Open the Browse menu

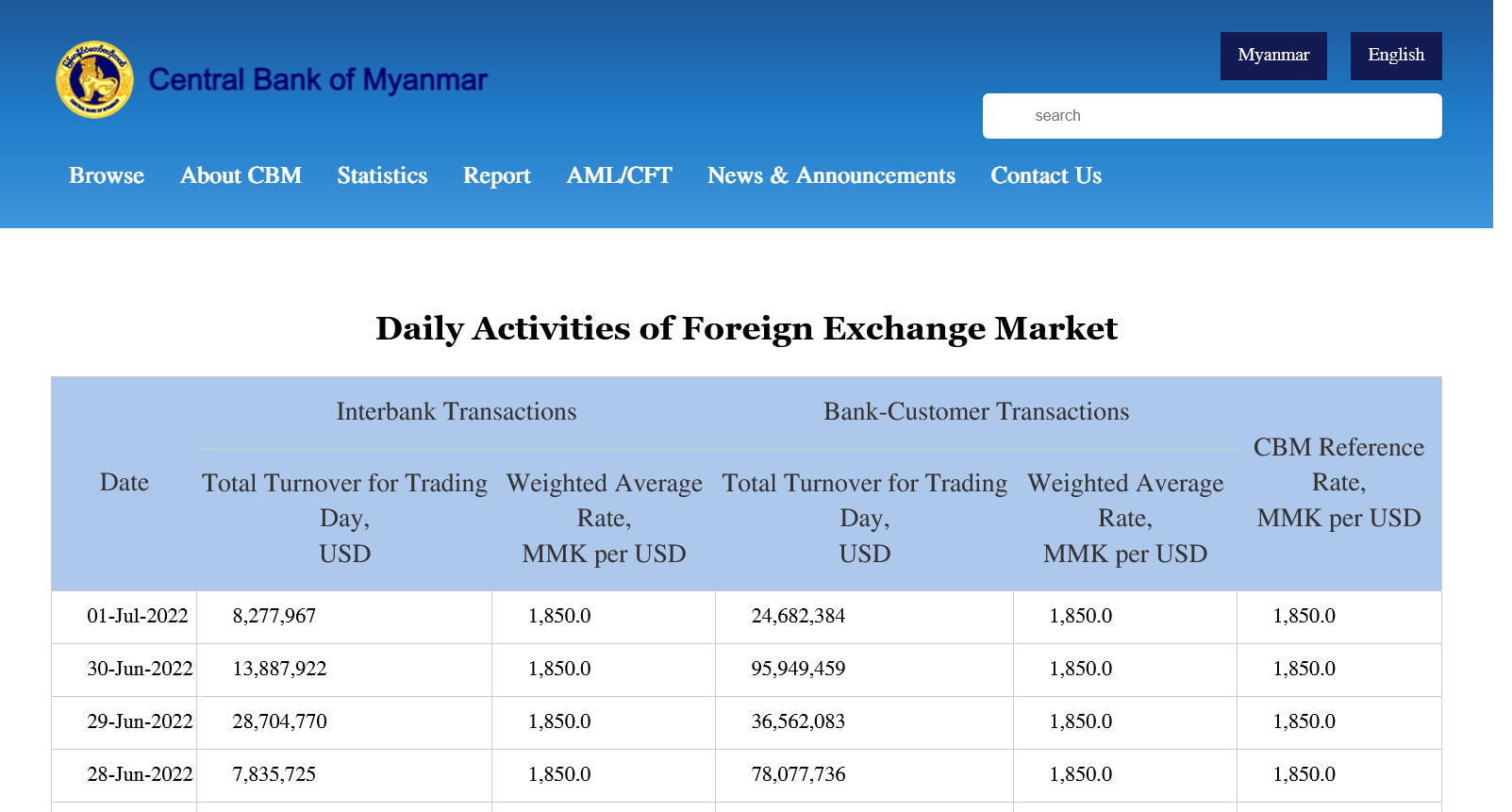click(107, 176)
